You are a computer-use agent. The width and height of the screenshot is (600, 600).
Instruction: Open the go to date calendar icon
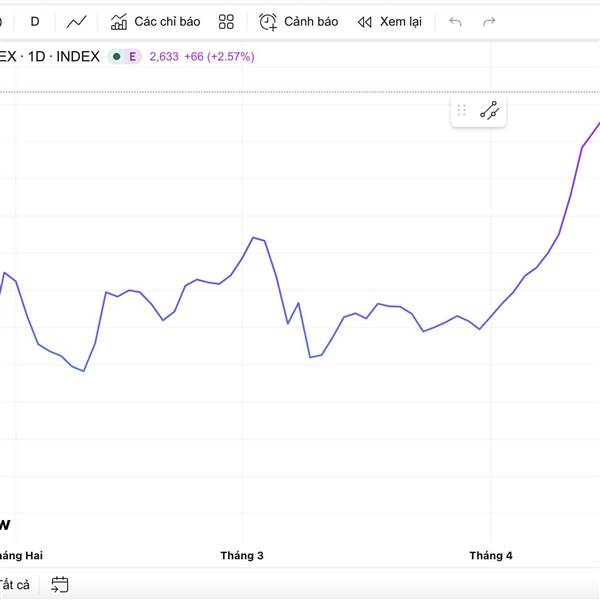(x=60, y=585)
